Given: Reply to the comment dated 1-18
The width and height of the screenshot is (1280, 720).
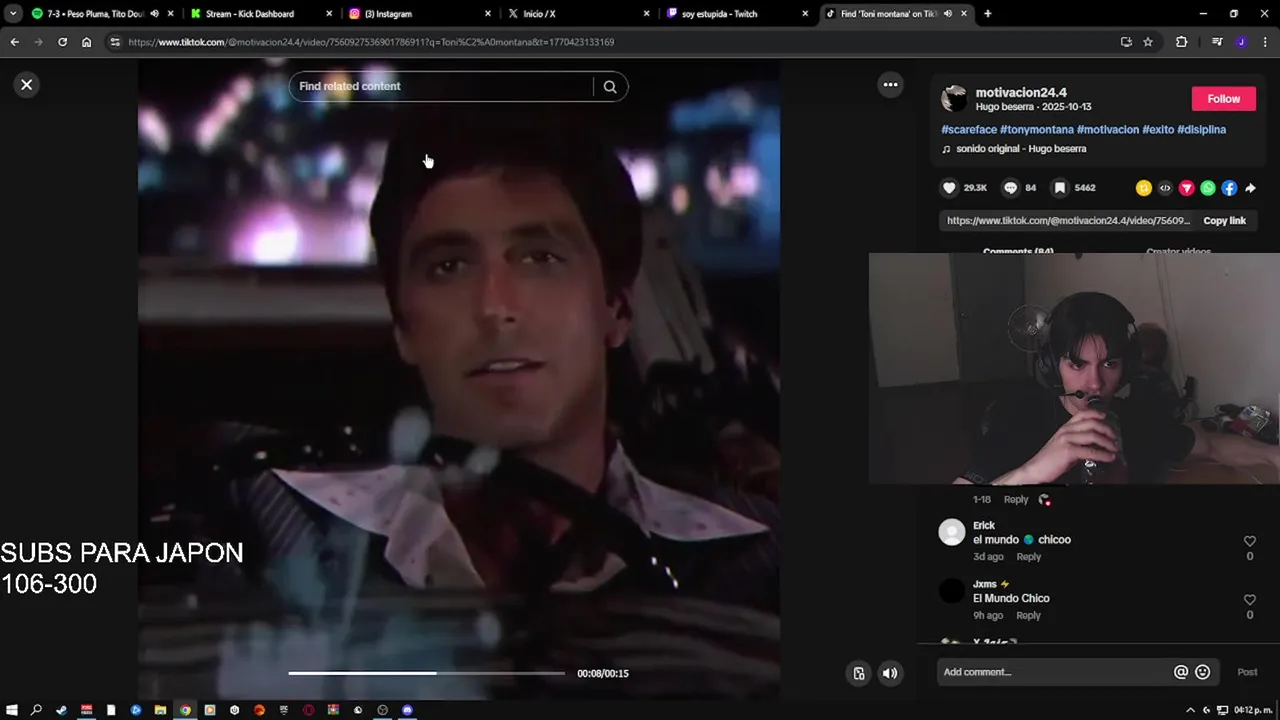Looking at the screenshot, I should pos(1016,499).
